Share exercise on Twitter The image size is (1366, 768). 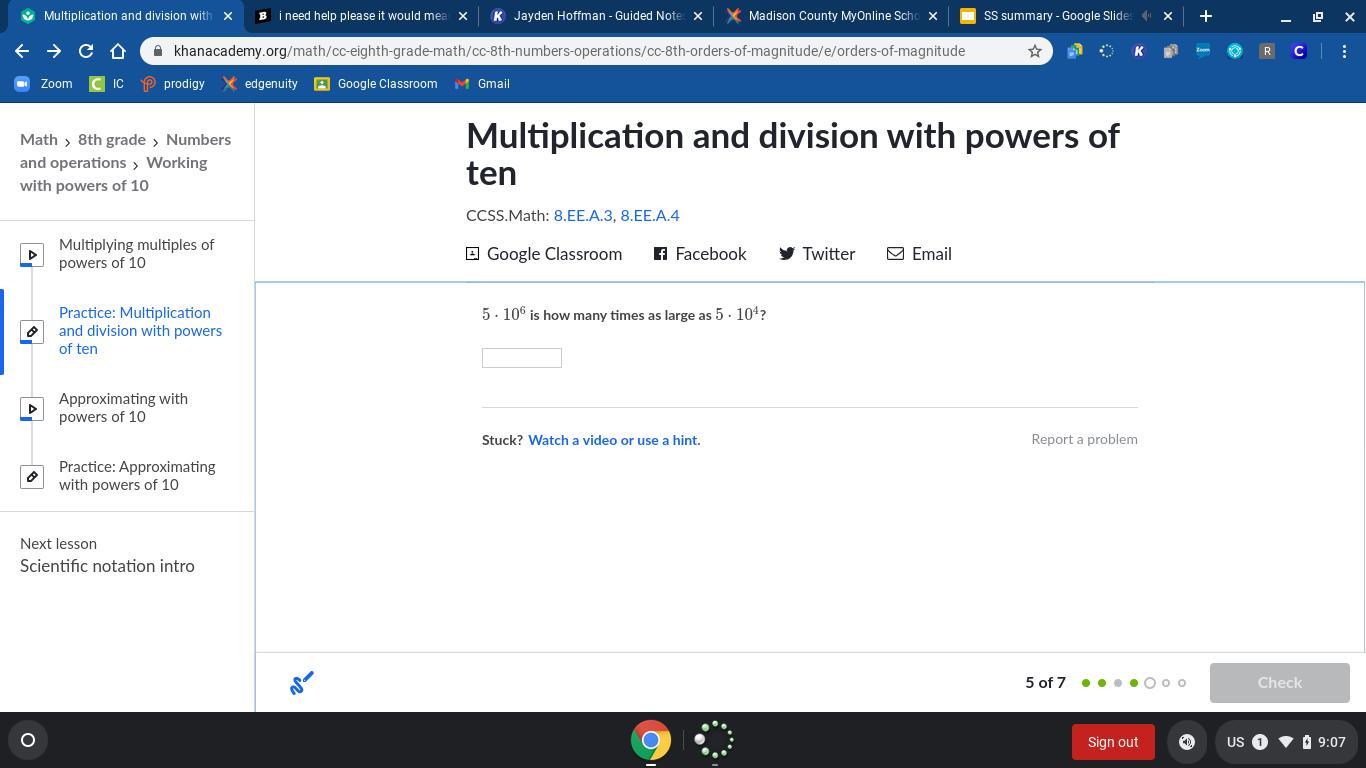(x=817, y=254)
